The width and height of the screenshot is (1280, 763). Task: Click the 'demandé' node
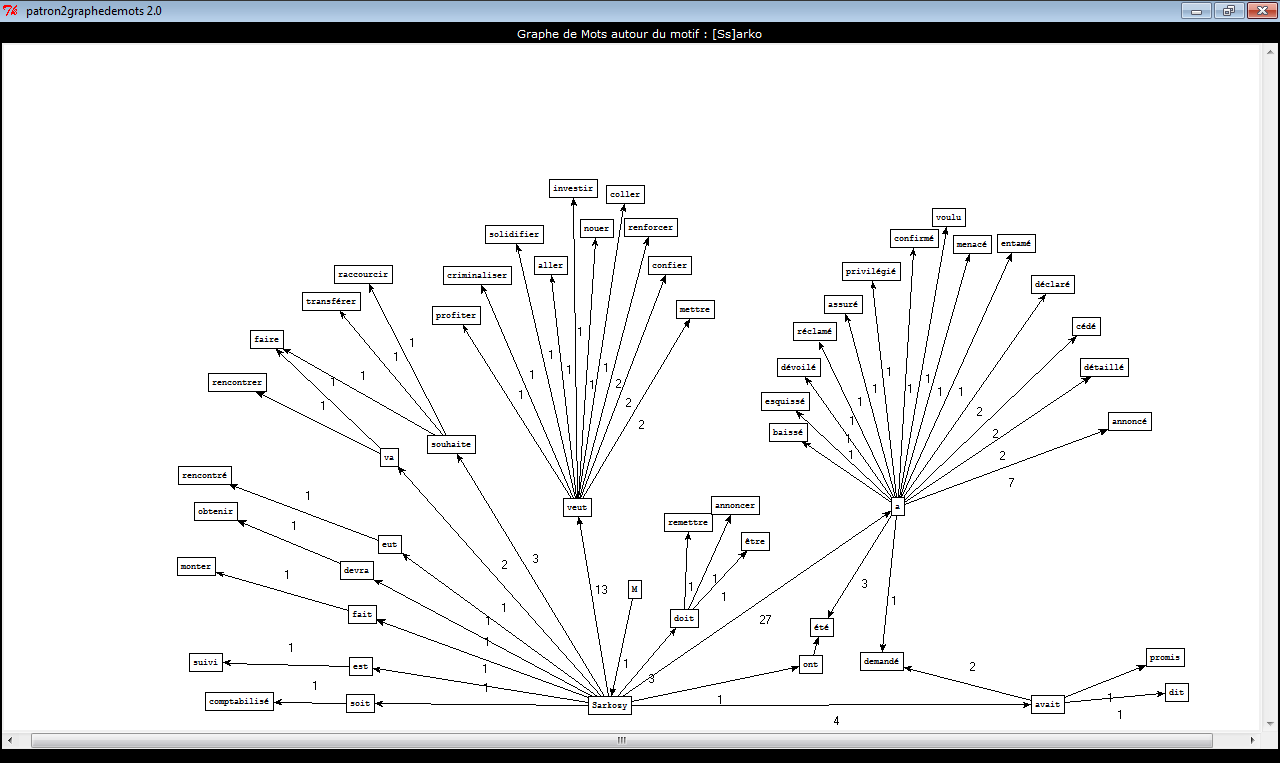[x=882, y=661]
